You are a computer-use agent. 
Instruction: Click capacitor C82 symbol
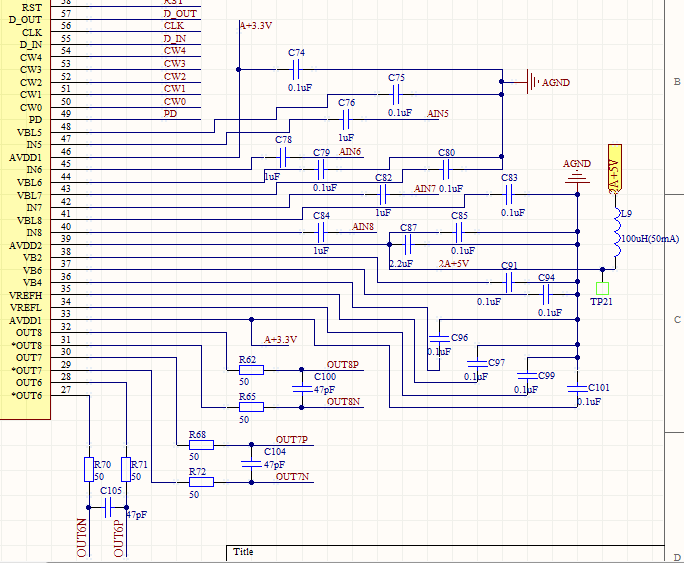click(383, 194)
